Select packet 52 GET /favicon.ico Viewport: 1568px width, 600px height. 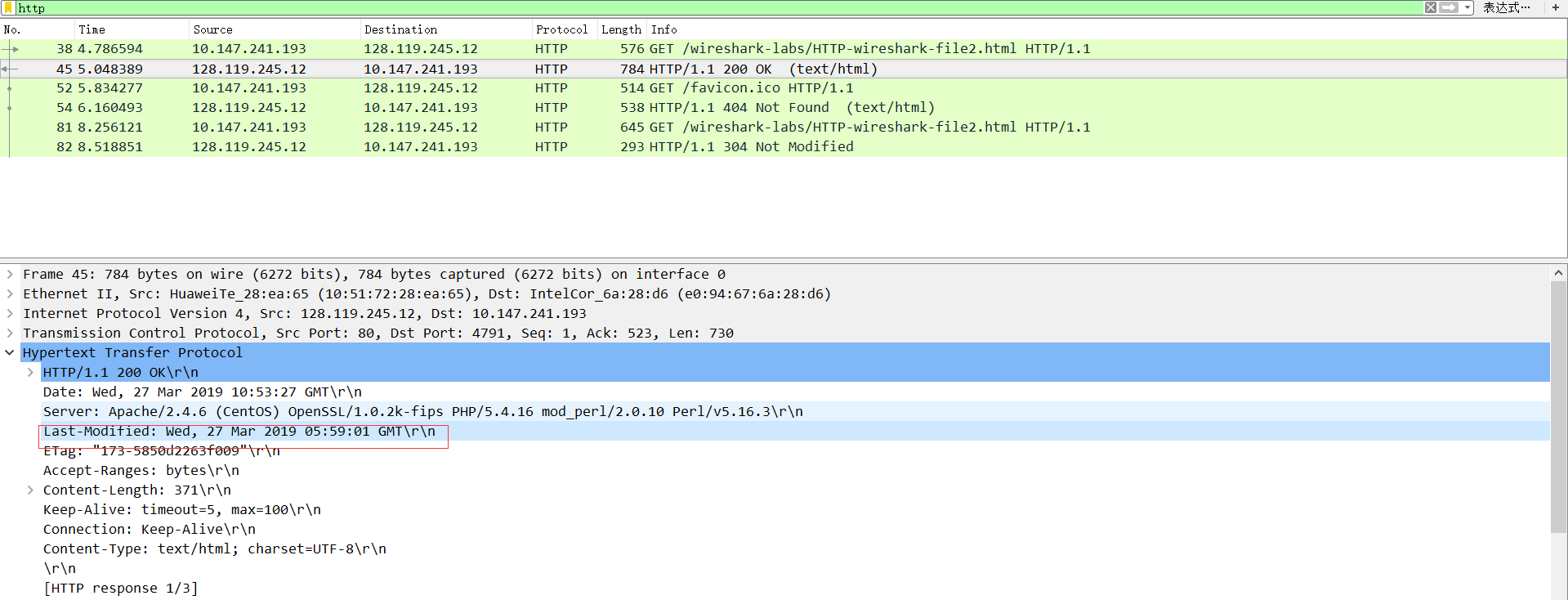784,88
